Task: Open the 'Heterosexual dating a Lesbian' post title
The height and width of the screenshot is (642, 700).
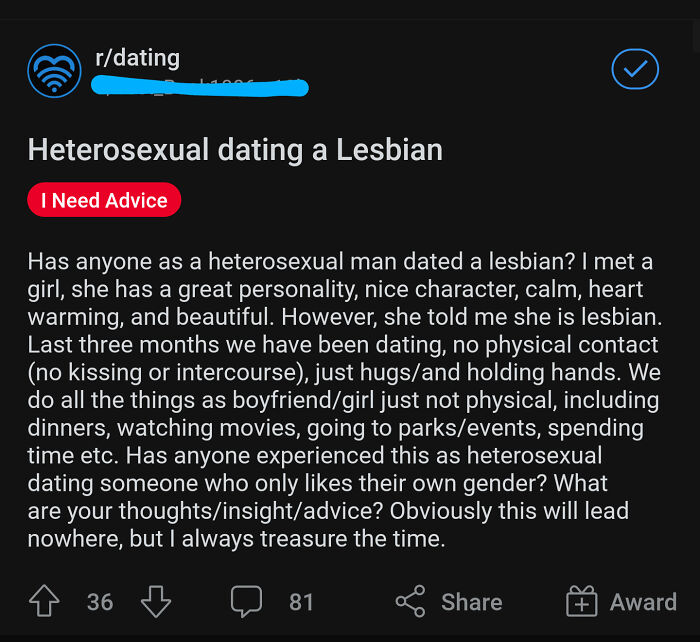Action: point(235,150)
